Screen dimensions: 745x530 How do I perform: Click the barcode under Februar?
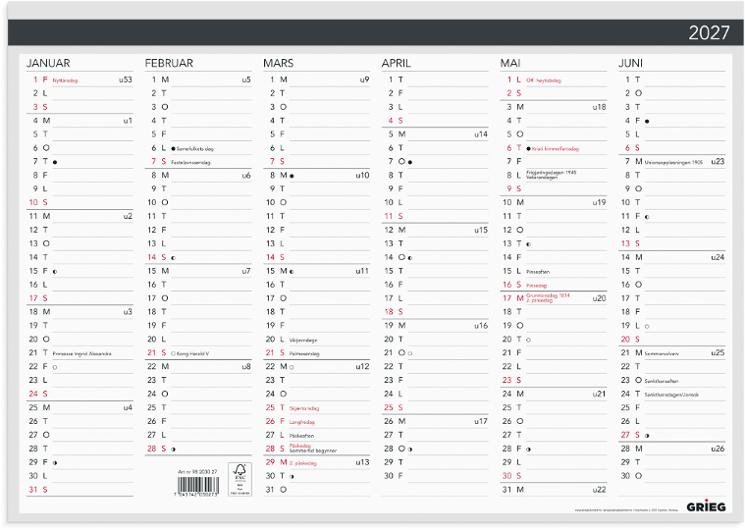tap(198, 486)
